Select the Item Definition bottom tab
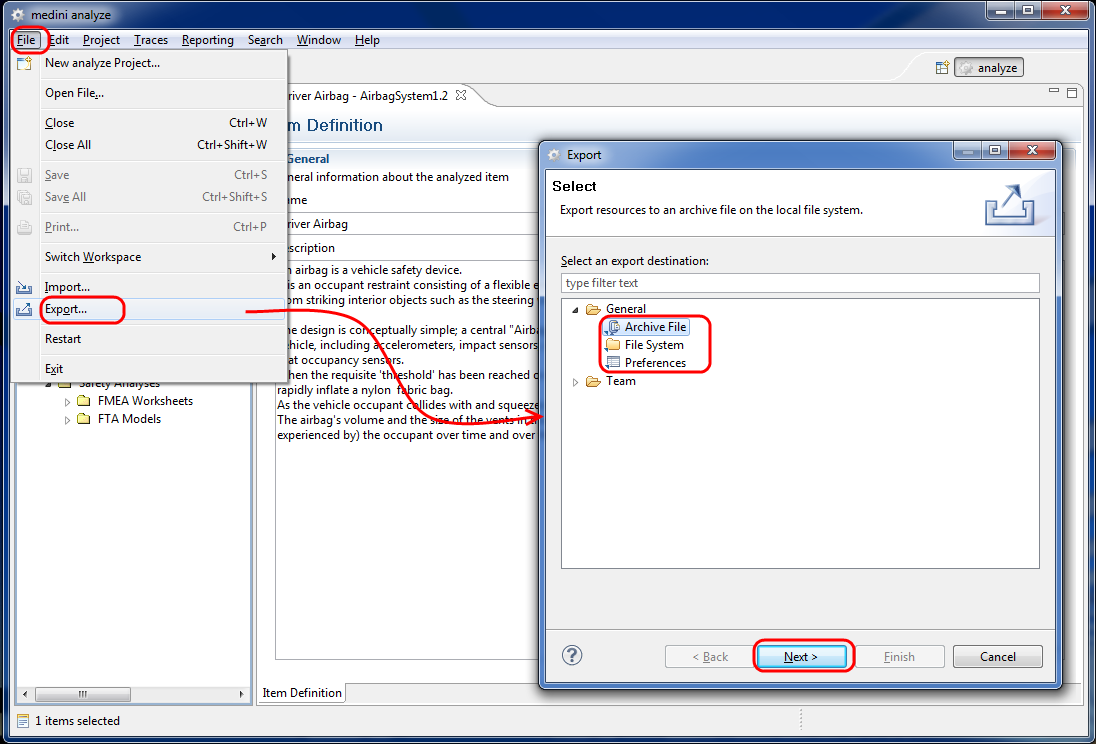 [x=302, y=693]
